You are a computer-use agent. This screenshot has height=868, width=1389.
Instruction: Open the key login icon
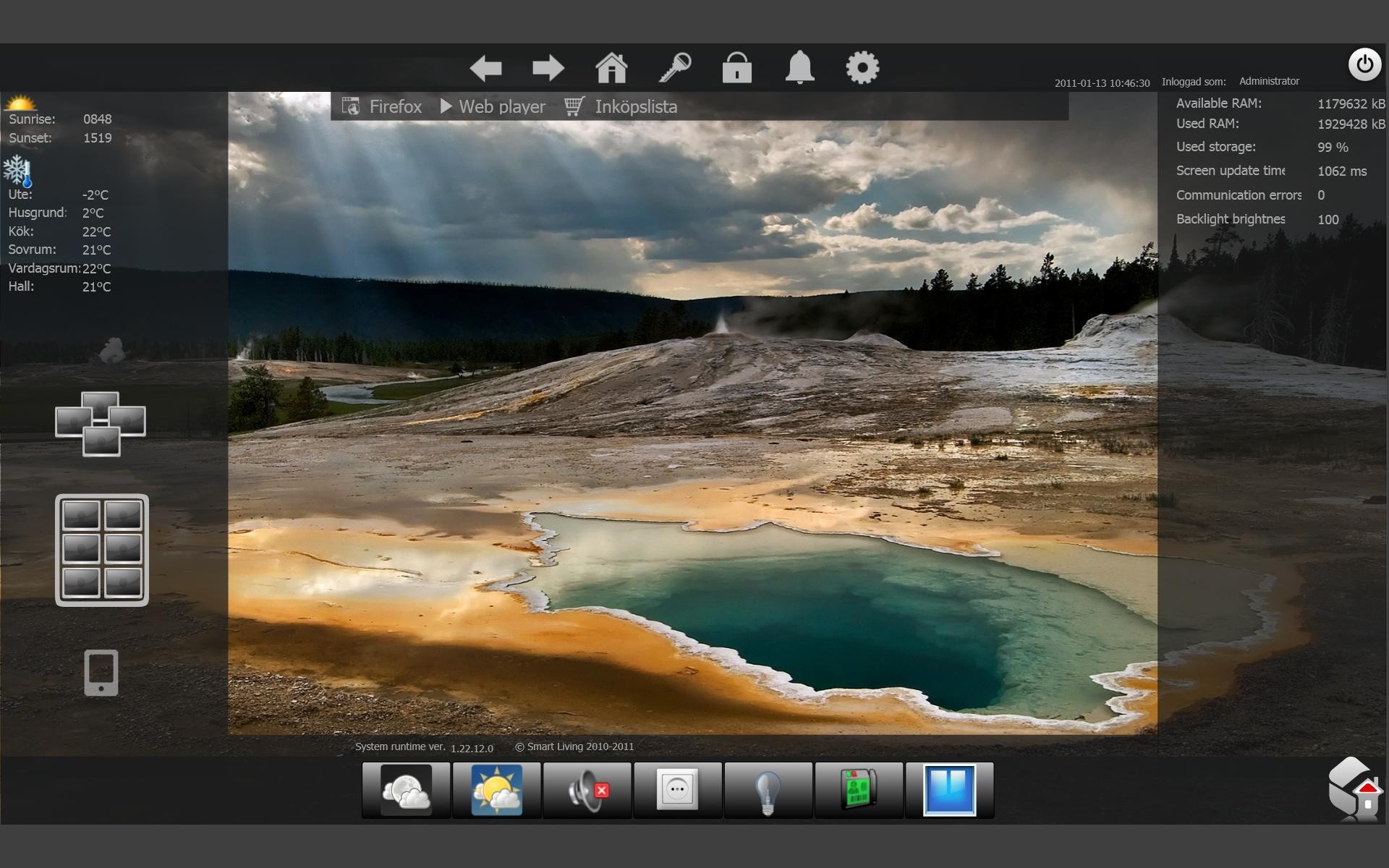pos(675,68)
